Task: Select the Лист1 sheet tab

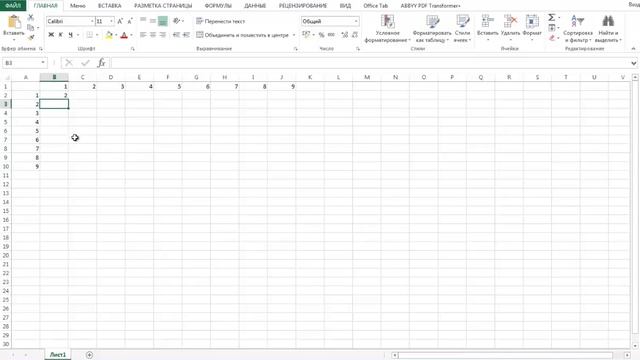Action: coord(58,355)
